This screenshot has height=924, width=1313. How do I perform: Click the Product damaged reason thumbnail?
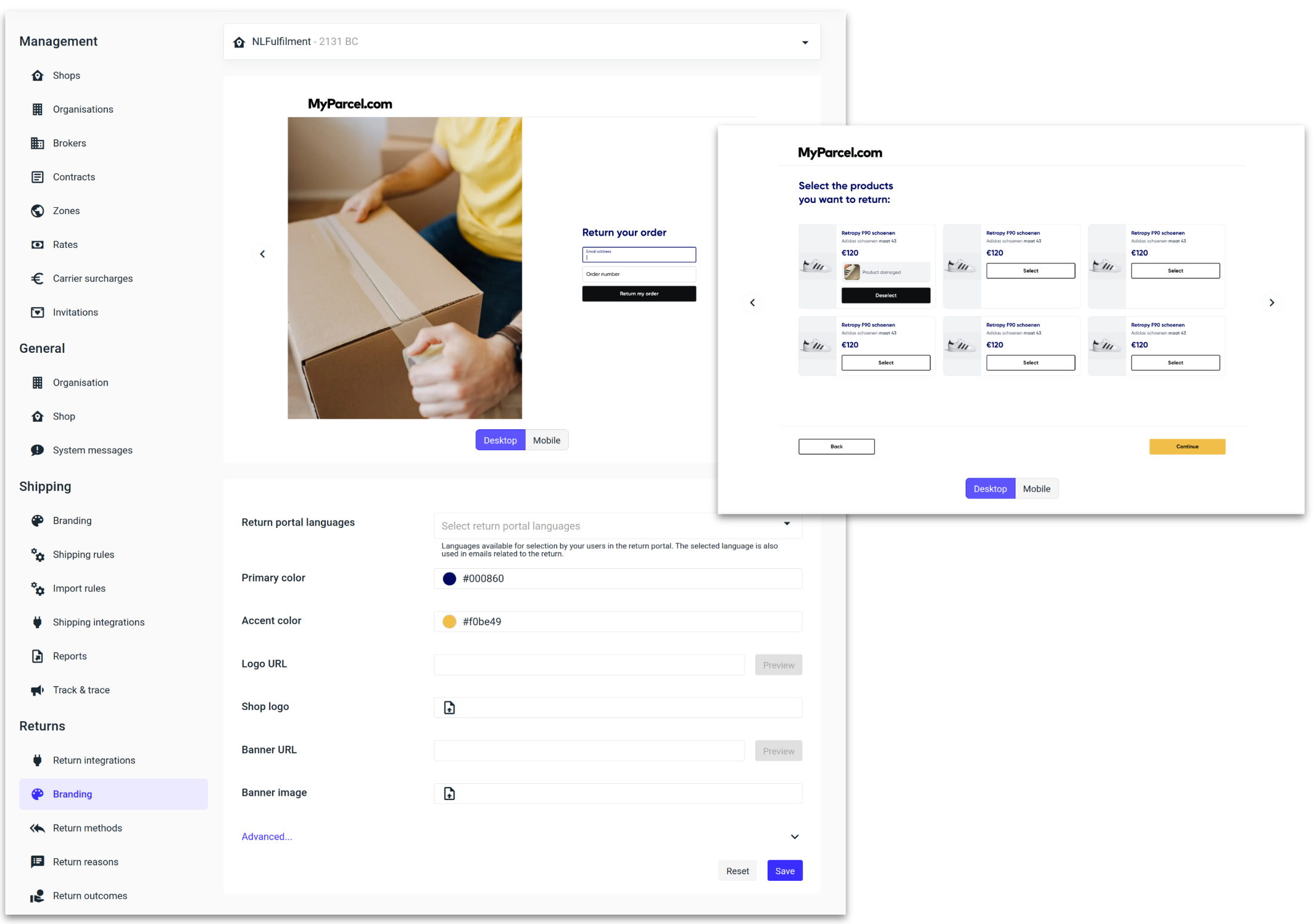click(x=852, y=272)
